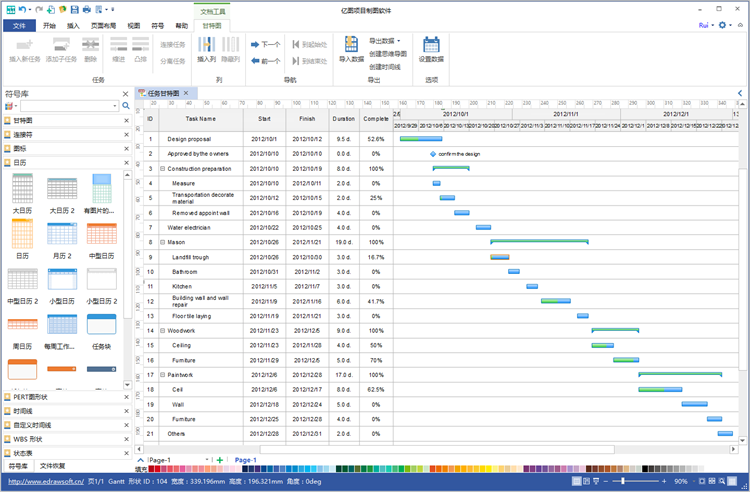Click the 隐藏列 (Hide Column) icon
750x492 pixels.
pos(231,44)
